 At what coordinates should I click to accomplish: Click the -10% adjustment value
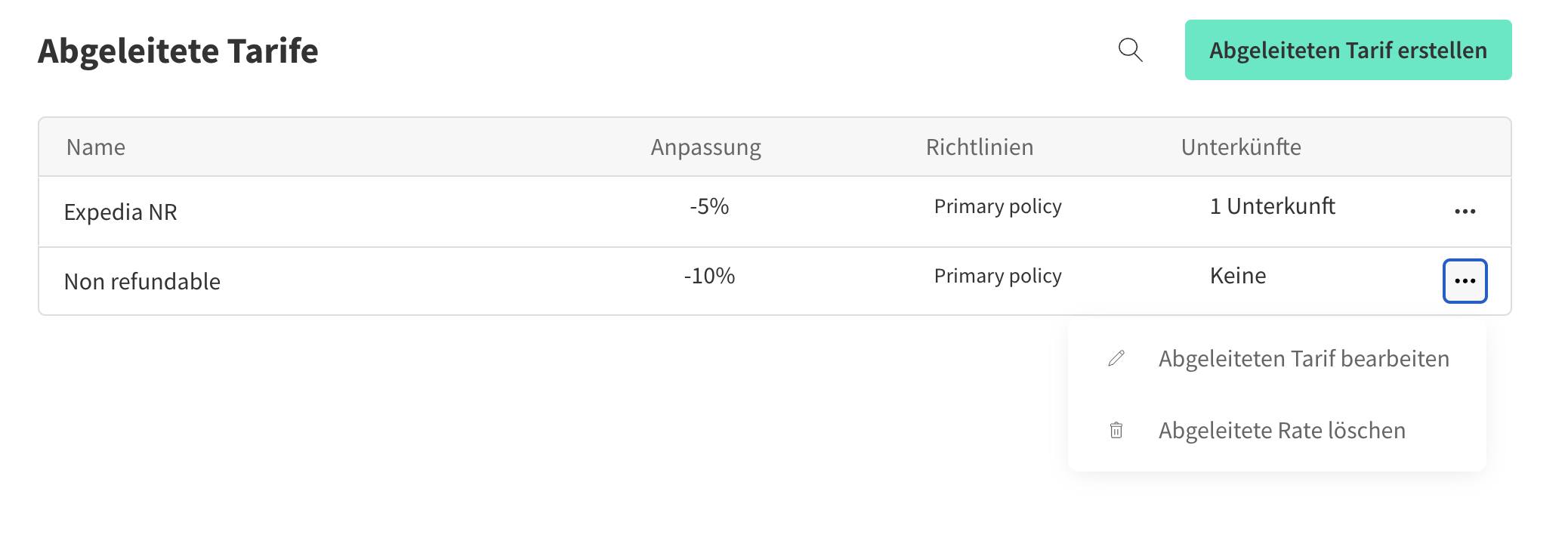pos(709,276)
